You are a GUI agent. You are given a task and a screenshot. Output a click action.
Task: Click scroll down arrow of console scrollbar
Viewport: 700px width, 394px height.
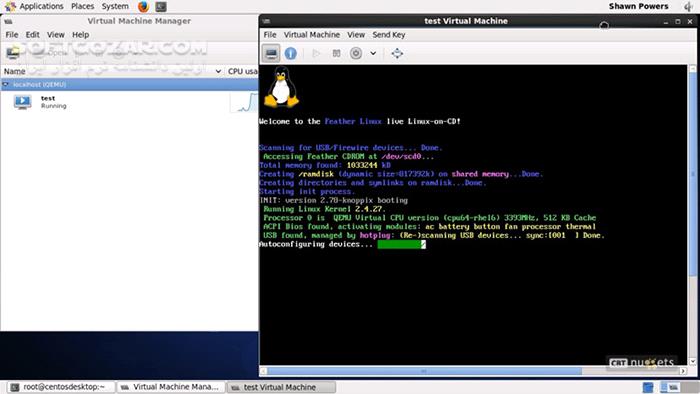[x=692, y=361]
